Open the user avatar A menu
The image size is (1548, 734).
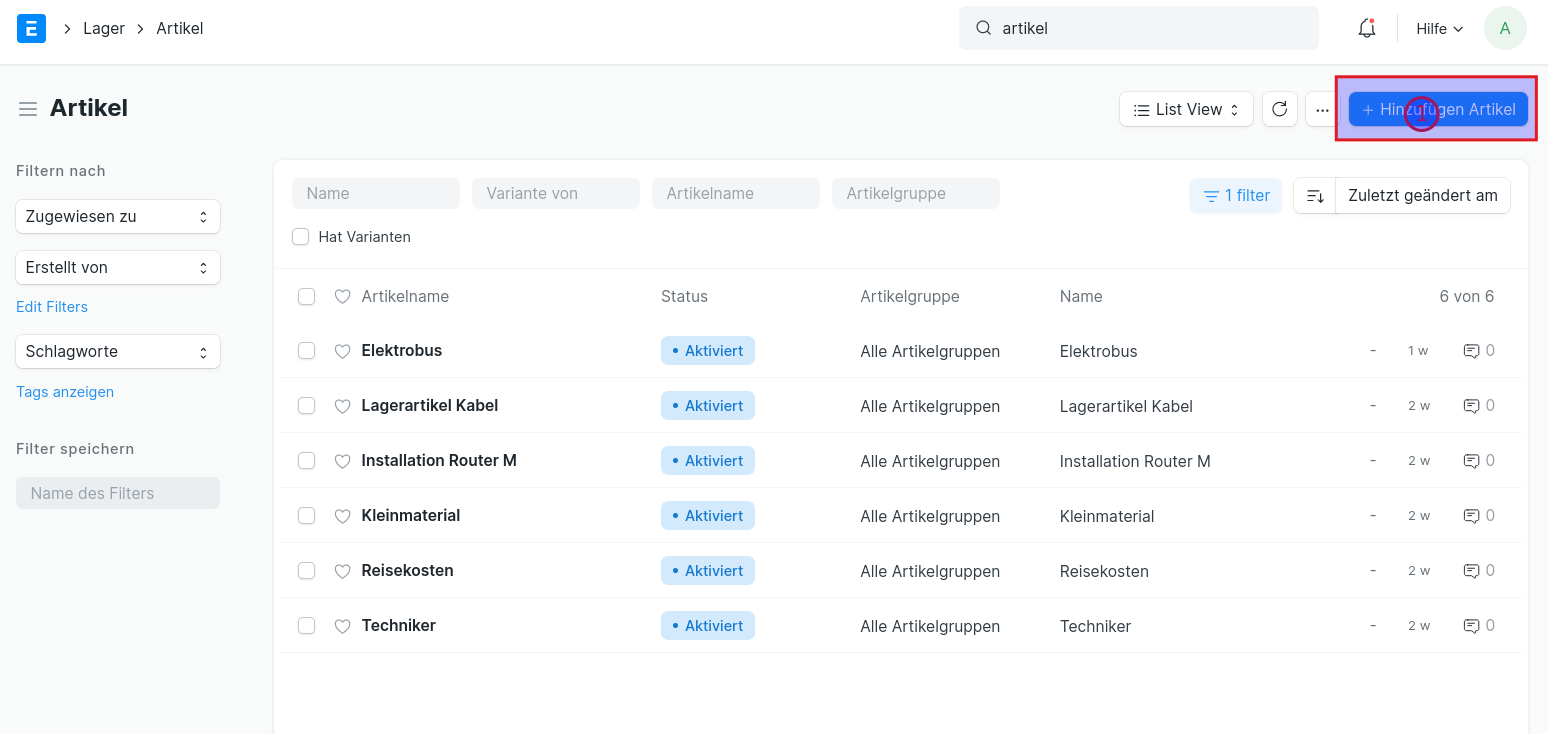coord(1505,28)
